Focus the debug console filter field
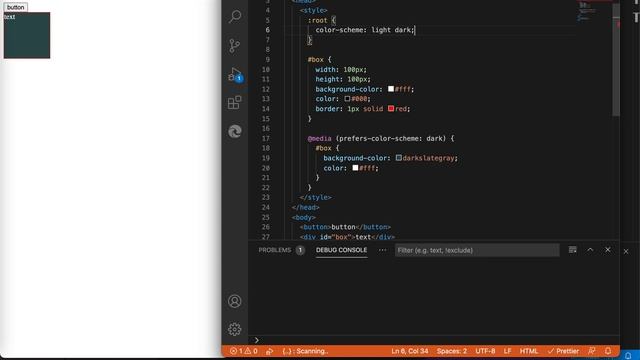The width and height of the screenshot is (640, 360). (477, 250)
